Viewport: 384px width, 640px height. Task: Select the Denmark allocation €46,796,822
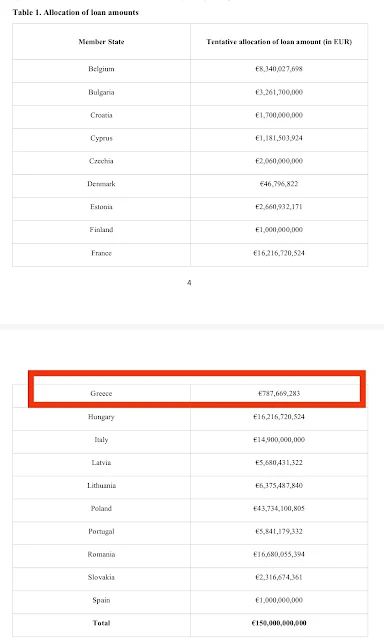[279, 184]
